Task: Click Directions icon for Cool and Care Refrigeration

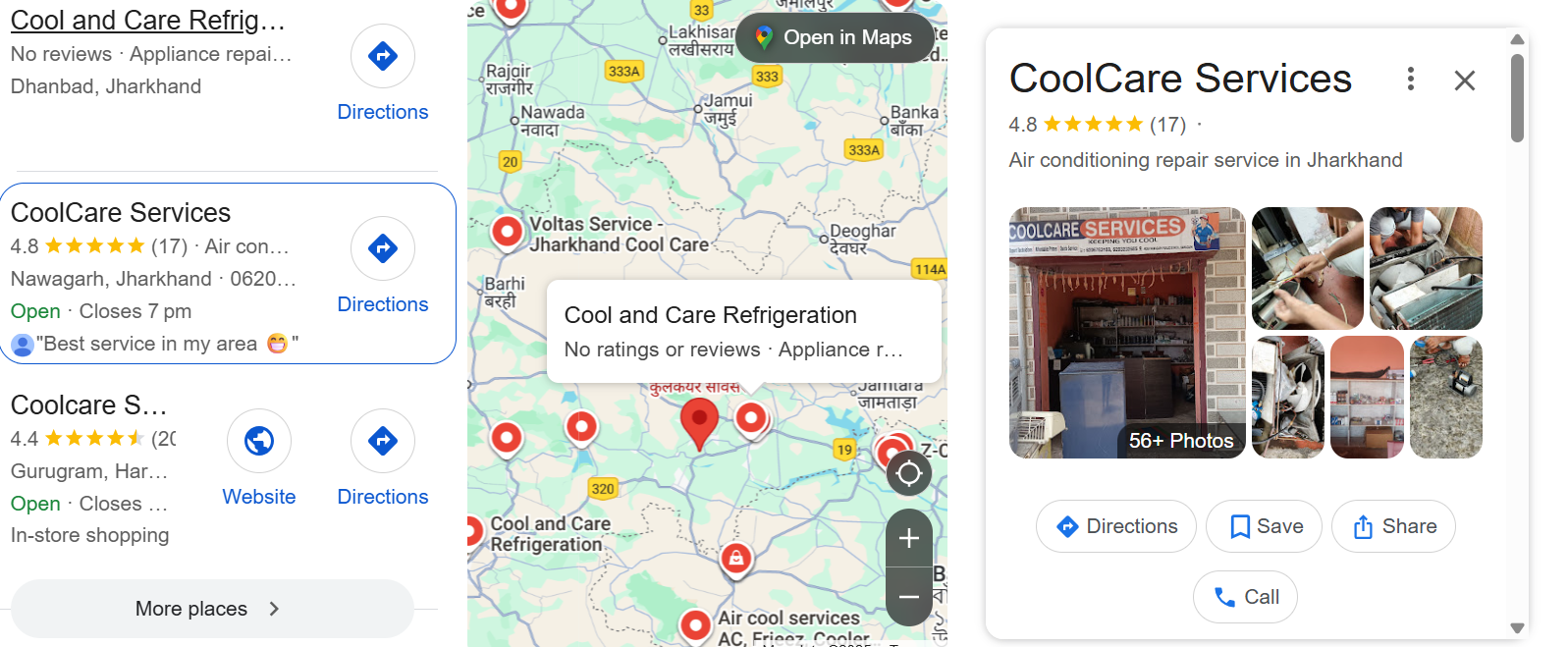Action: pos(383,56)
